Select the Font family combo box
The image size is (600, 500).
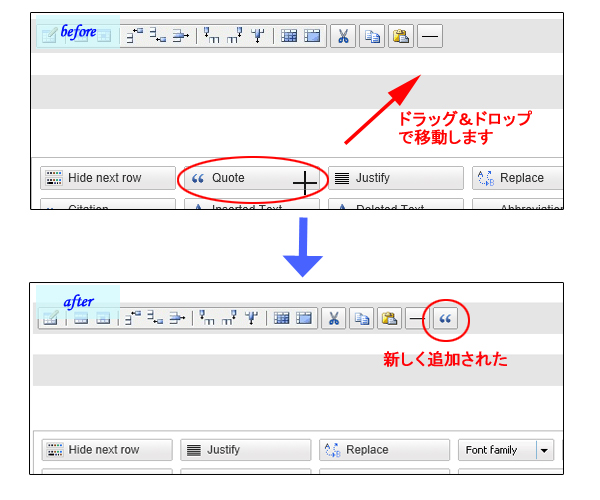pos(497,450)
